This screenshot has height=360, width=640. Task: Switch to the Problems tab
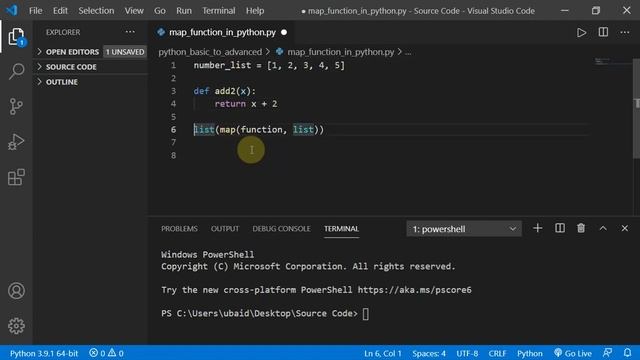[x=179, y=229]
